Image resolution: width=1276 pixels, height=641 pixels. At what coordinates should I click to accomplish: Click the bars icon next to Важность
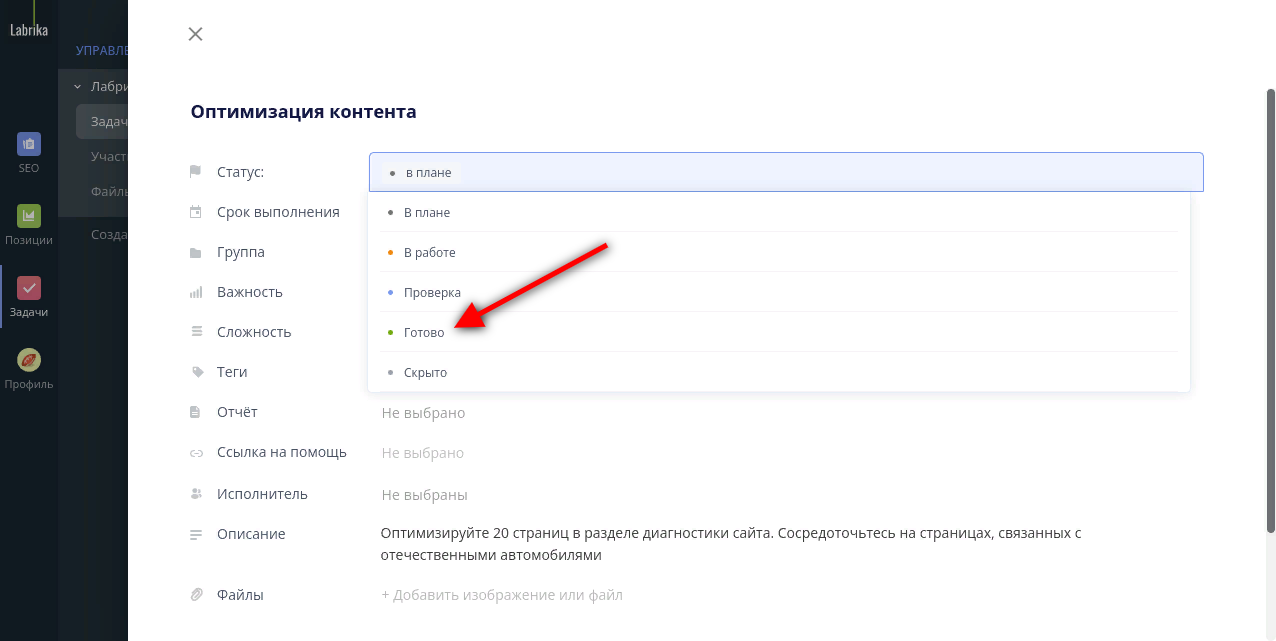pyautogui.click(x=196, y=292)
